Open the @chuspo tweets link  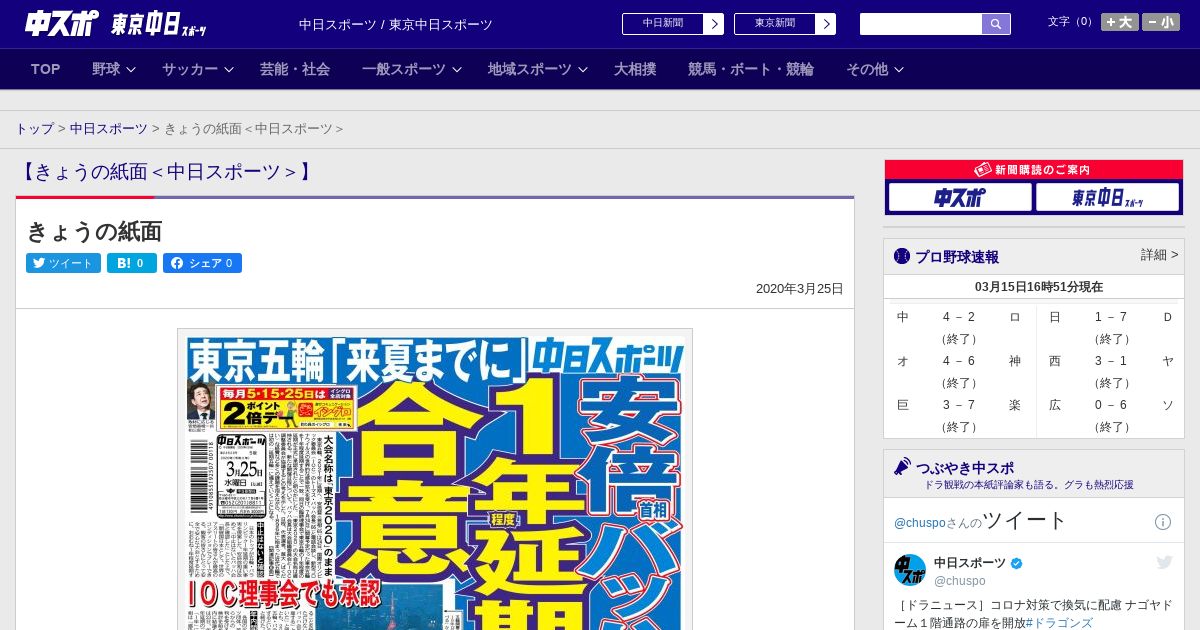[x=919, y=523]
